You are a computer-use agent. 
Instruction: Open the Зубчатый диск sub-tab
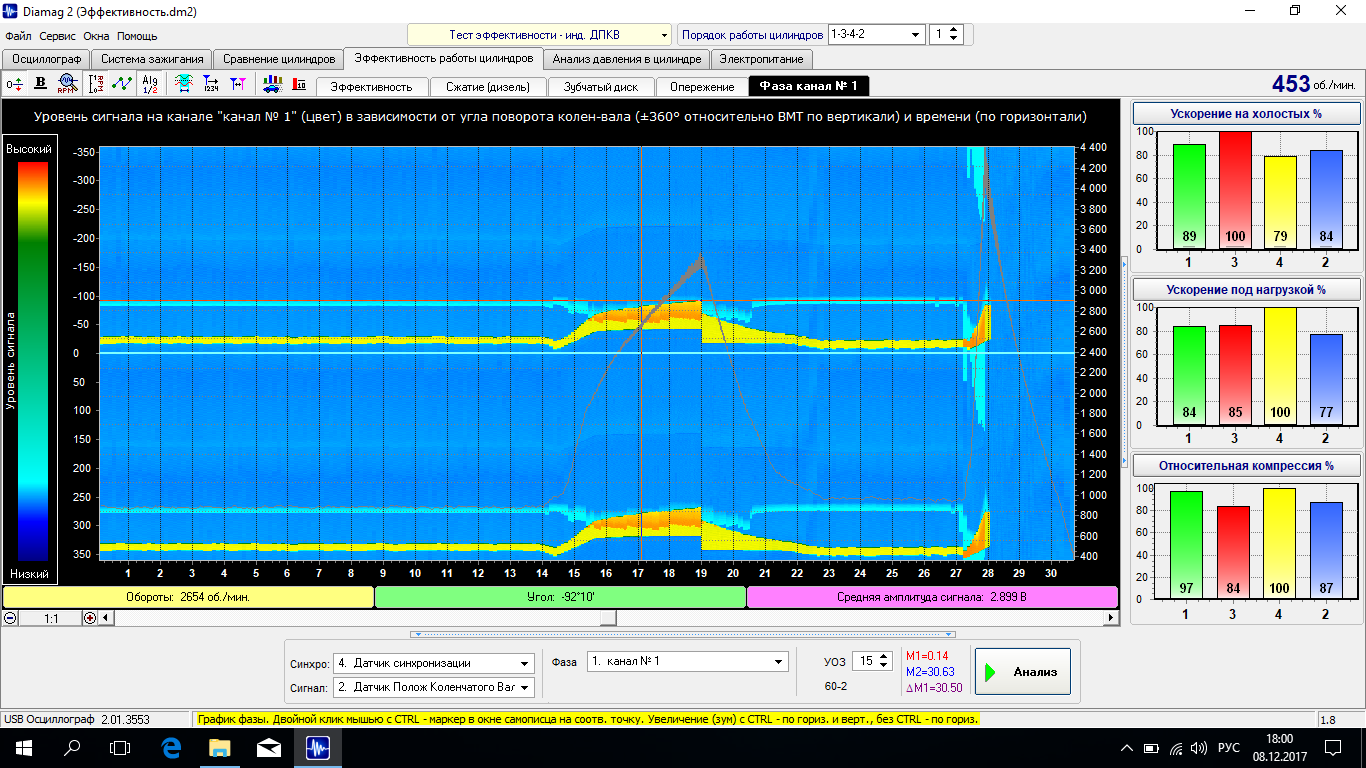(x=602, y=86)
